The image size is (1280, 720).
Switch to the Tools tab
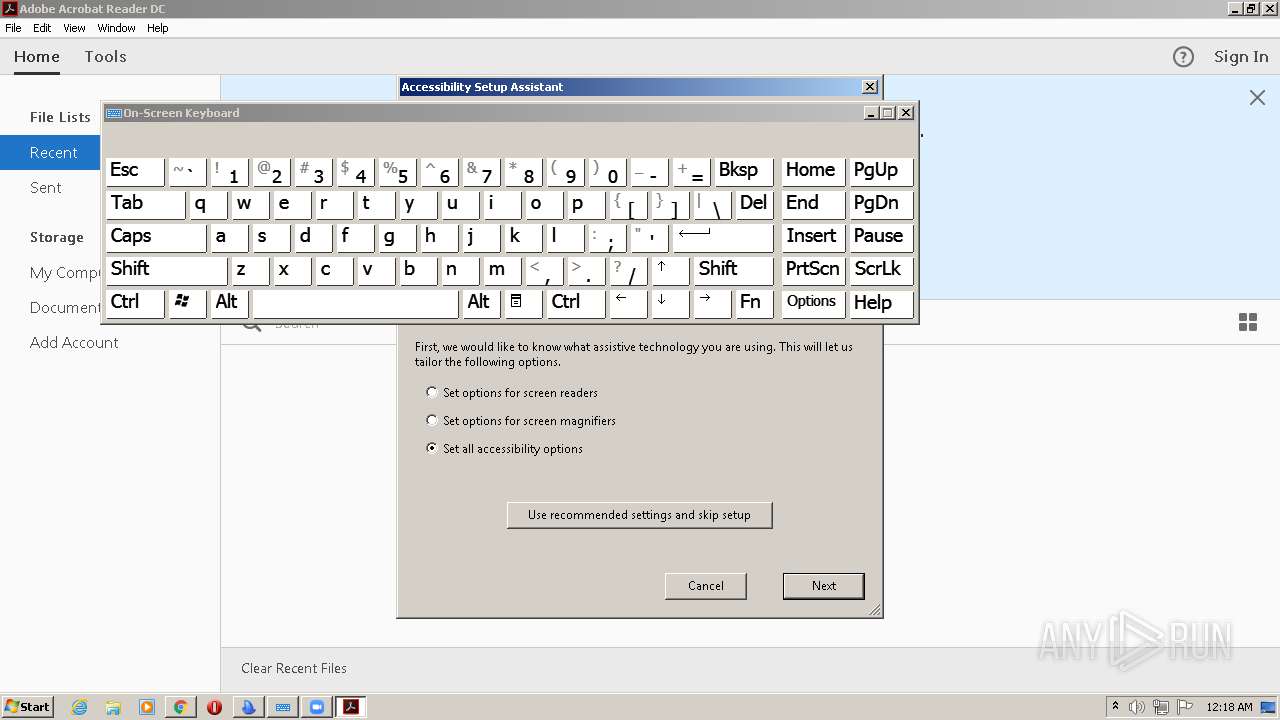(x=105, y=57)
